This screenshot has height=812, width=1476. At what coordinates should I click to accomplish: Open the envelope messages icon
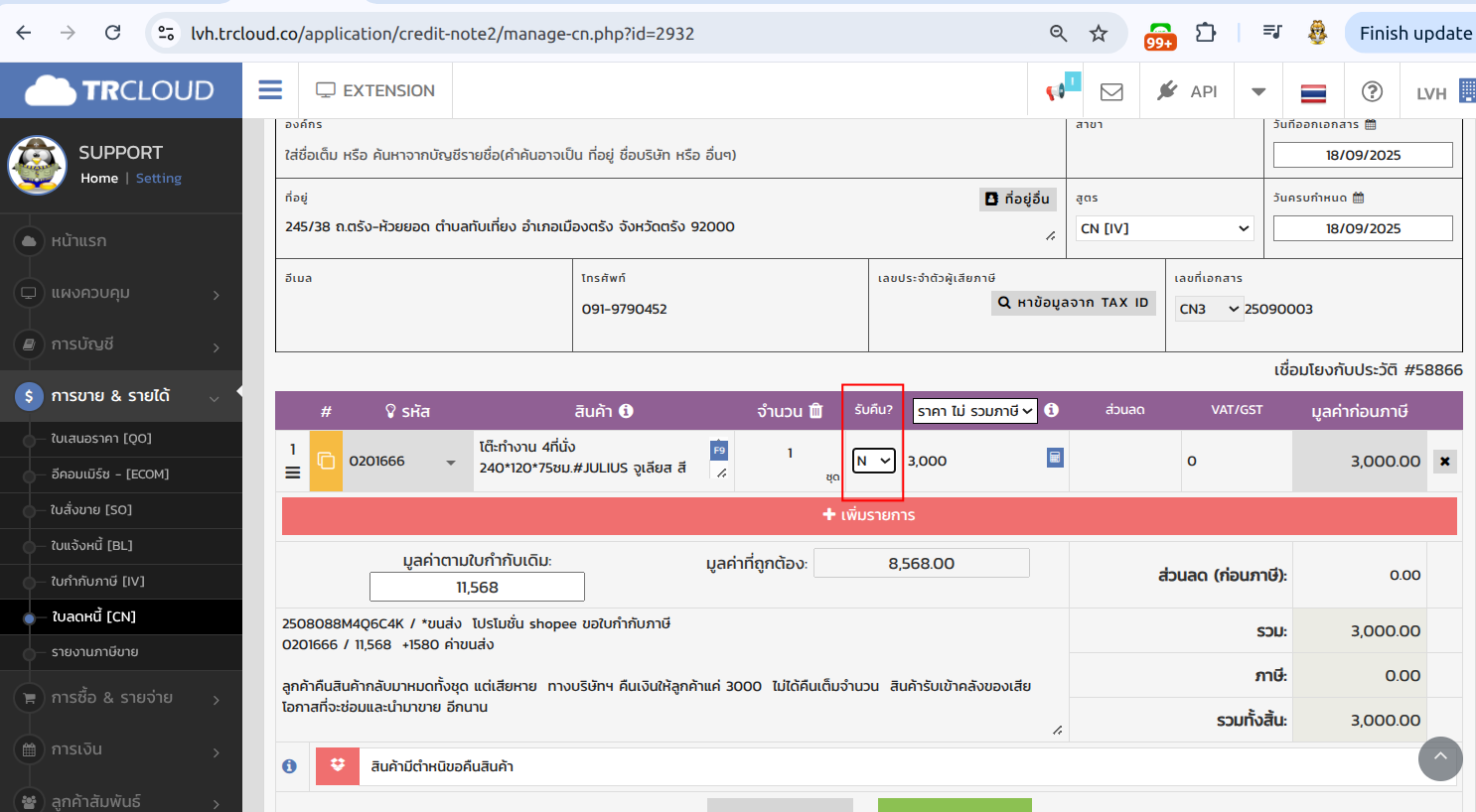[x=1111, y=91]
